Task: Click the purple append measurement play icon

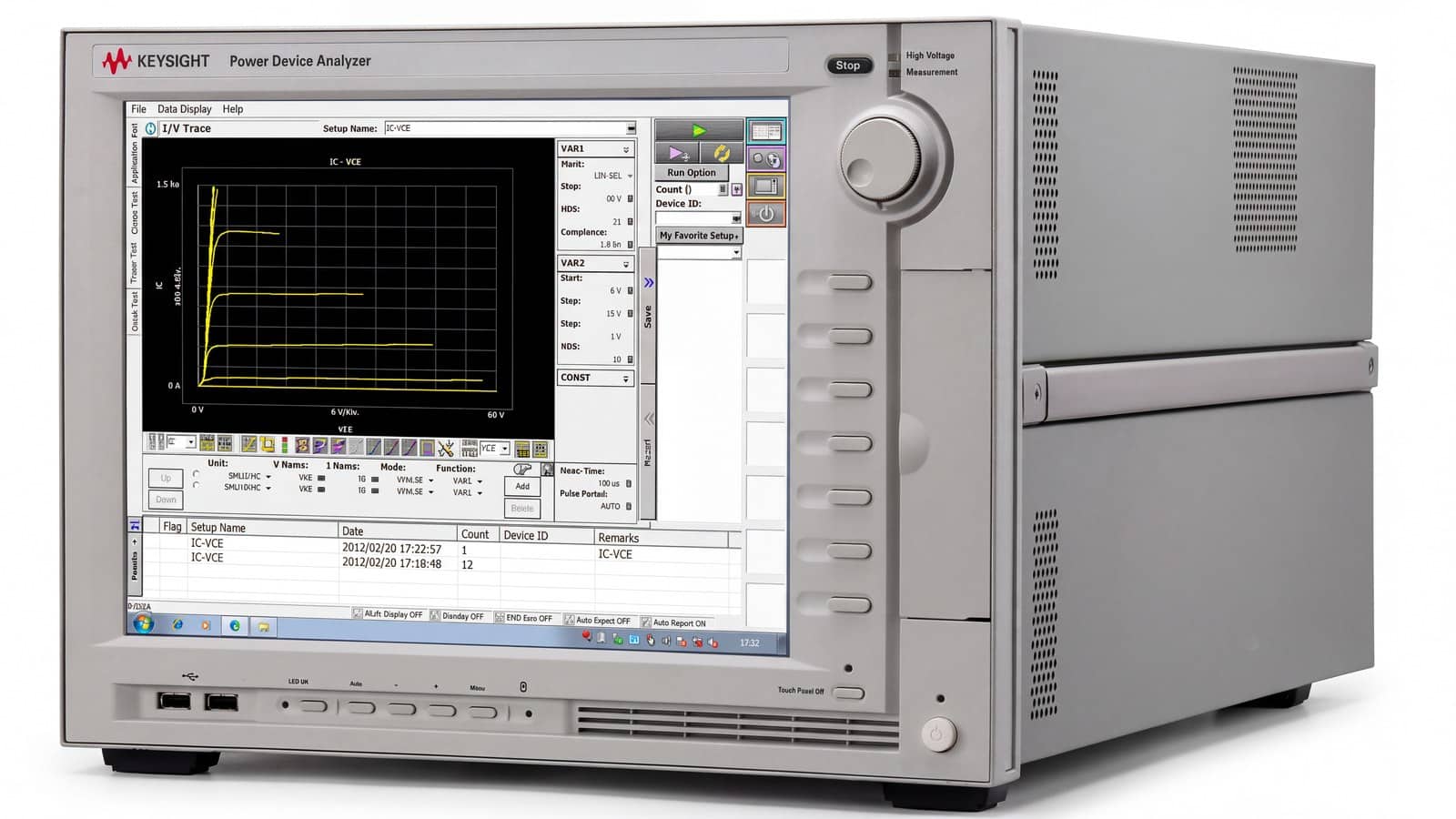Action: [x=677, y=153]
